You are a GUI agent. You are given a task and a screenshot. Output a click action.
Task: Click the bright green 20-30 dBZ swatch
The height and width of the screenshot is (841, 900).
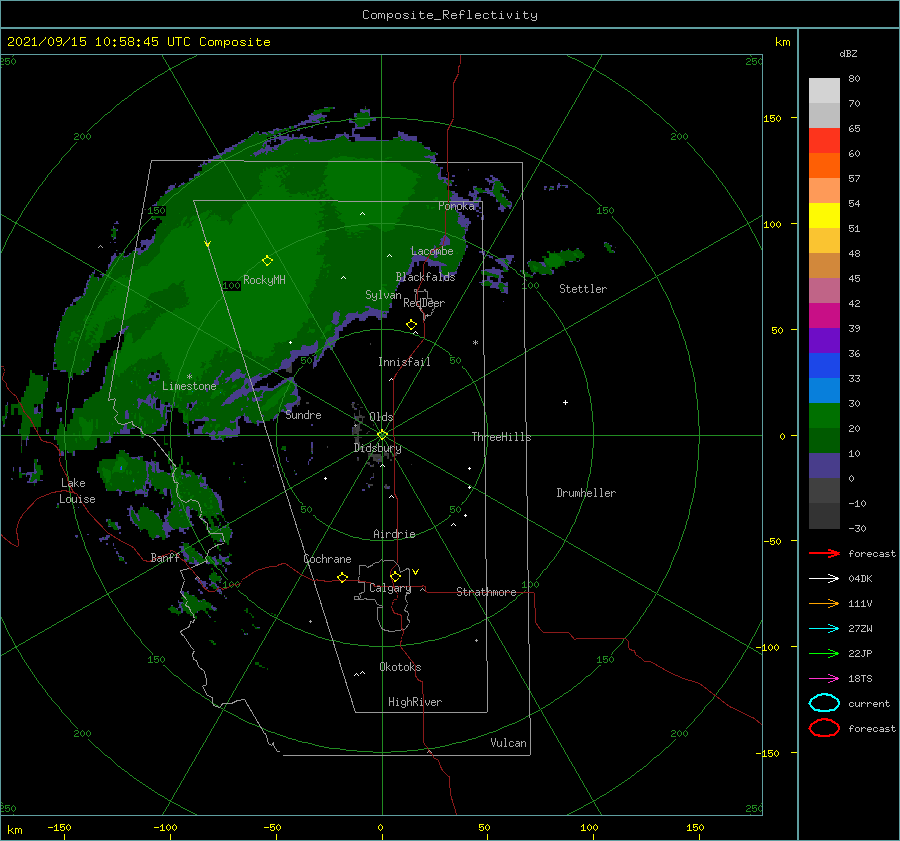pyautogui.click(x=824, y=415)
